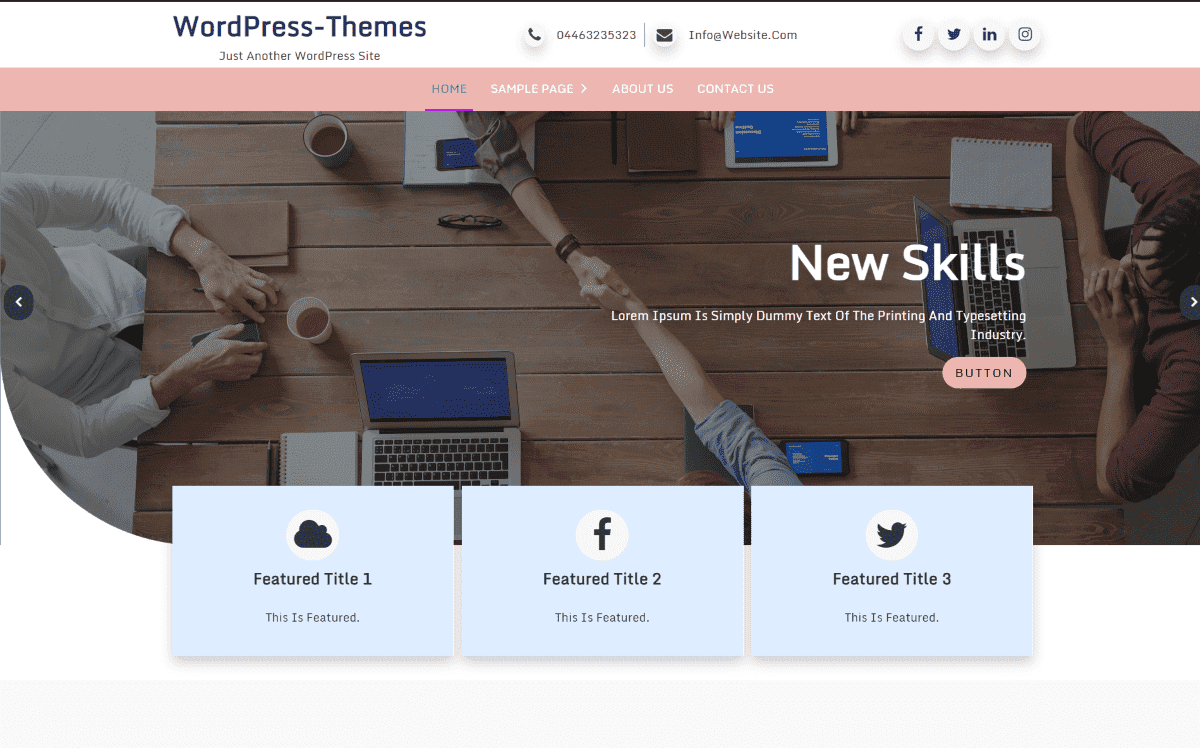Open the Facebook social icon in header

918,34
